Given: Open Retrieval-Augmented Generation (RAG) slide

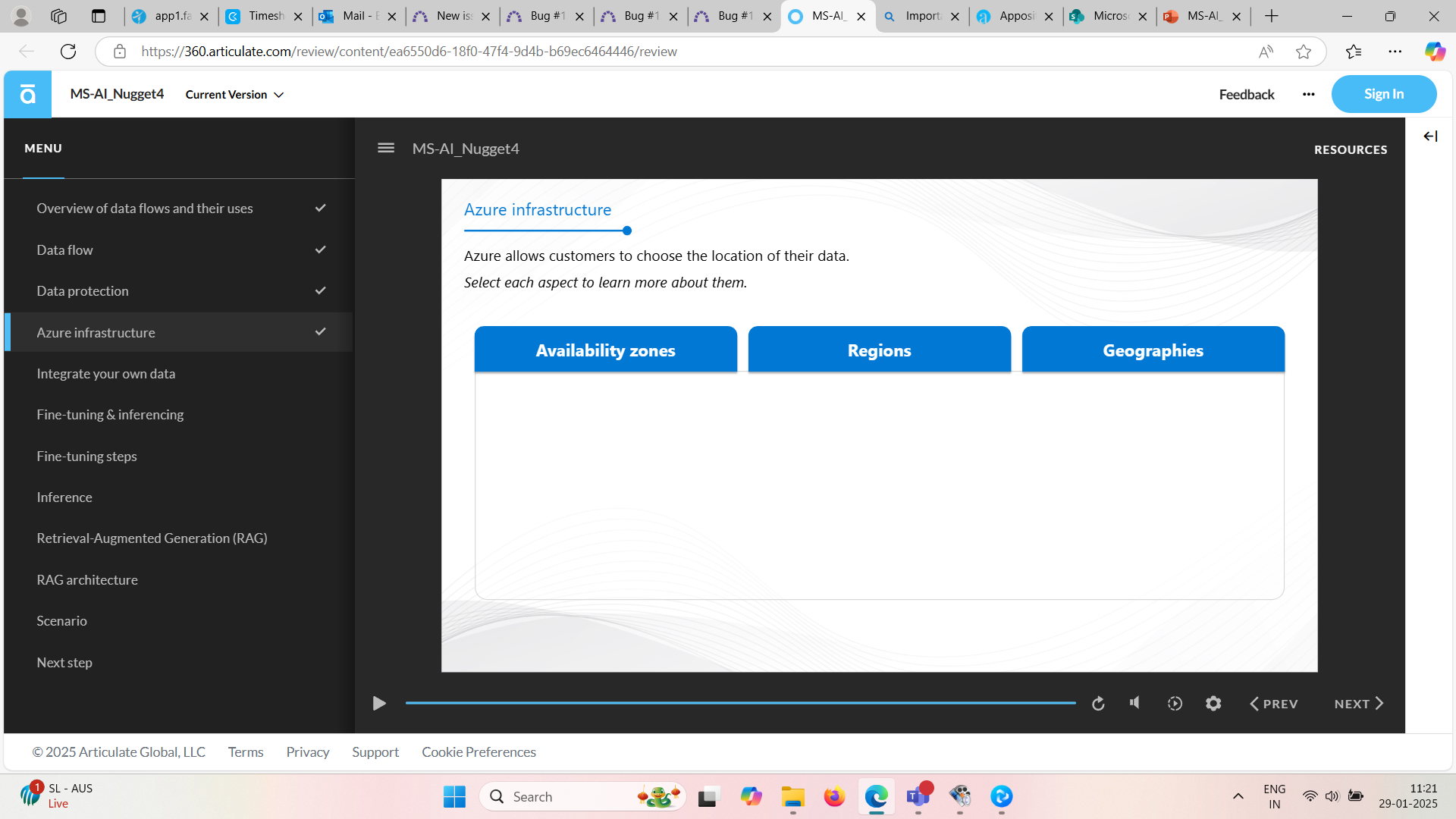Looking at the screenshot, I should tap(179, 538).
